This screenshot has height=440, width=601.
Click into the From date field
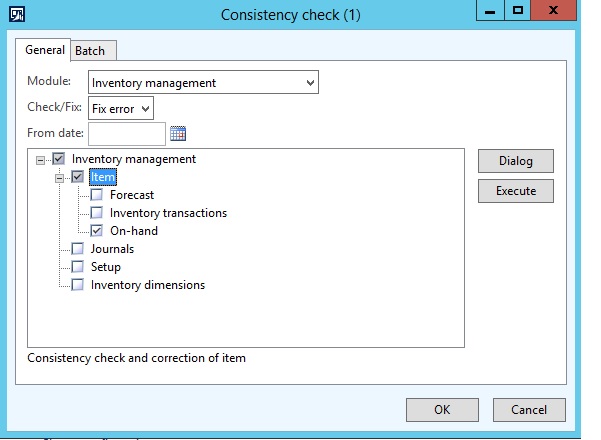[x=127, y=134]
